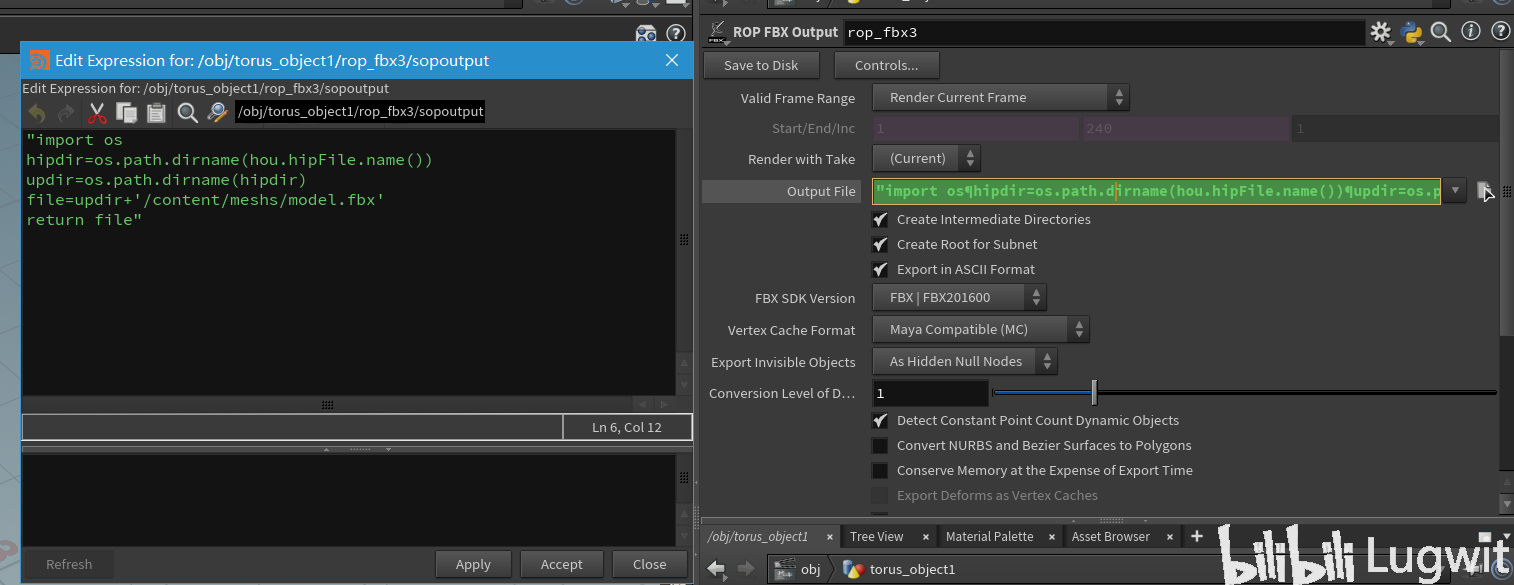This screenshot has width=1514, height=585.
Task: Search parameters with the magnifier icon
Action: click(1441, 32)
